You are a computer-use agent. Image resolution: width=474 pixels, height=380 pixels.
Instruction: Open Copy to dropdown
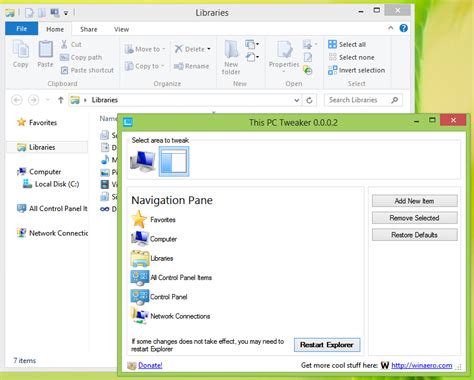pos(144,66)
